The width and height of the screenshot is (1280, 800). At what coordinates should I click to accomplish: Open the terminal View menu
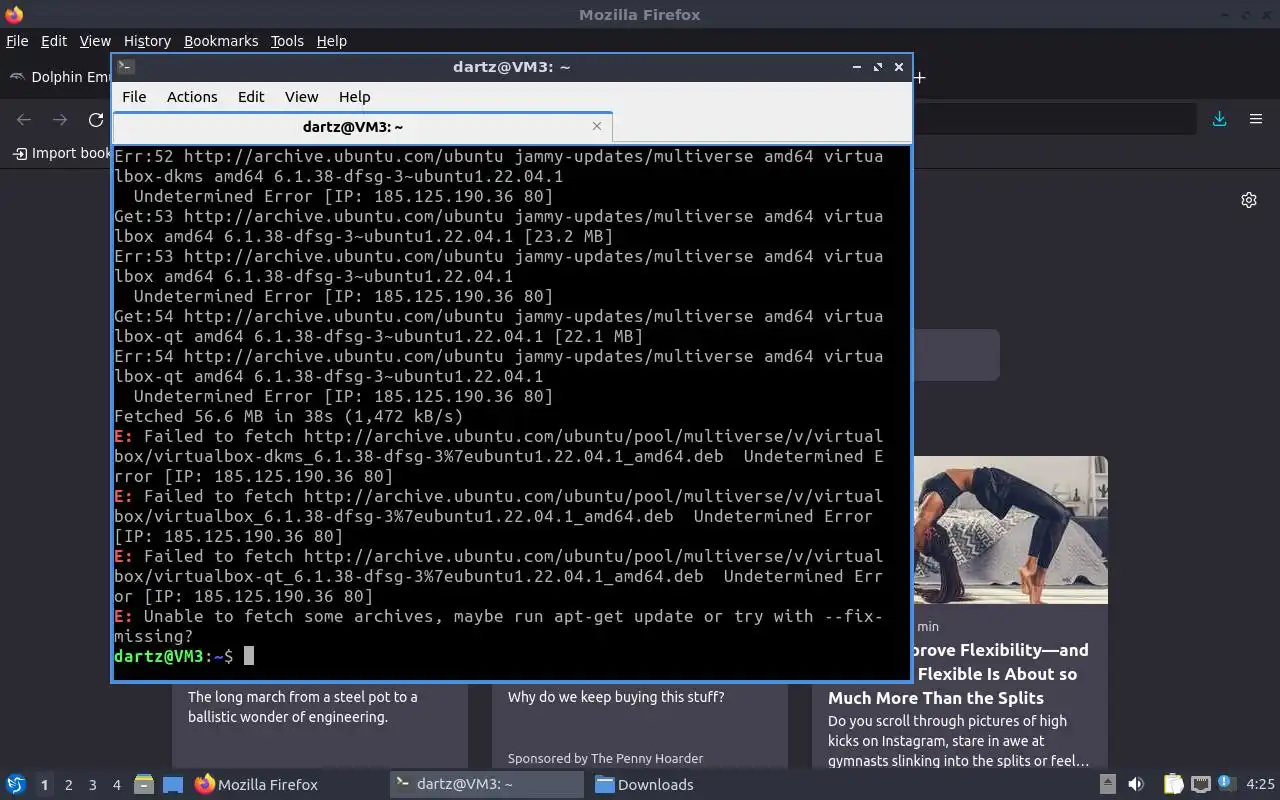[x=301, y=97]
